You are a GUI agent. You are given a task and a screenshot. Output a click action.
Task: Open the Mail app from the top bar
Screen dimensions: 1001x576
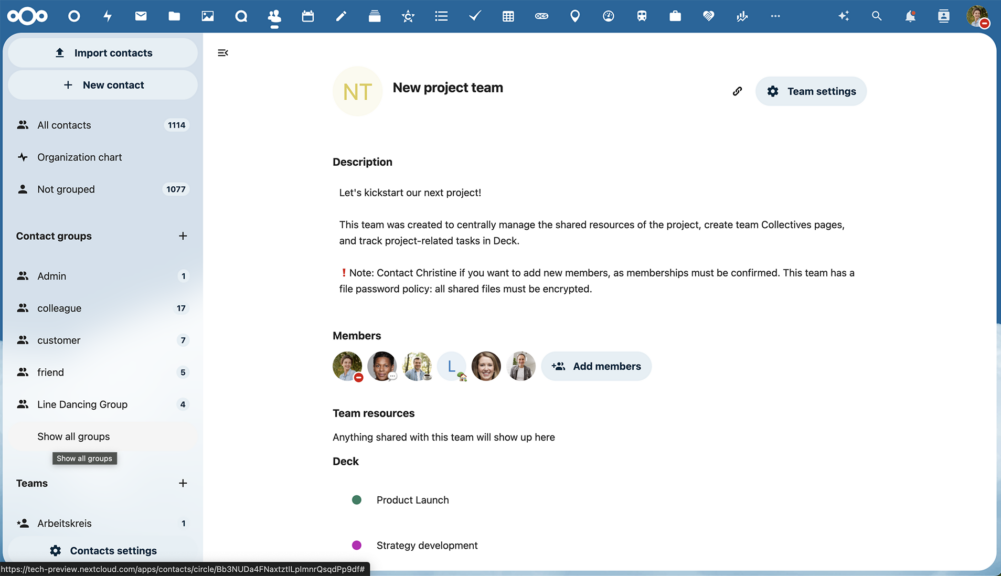tap(140, 15)
